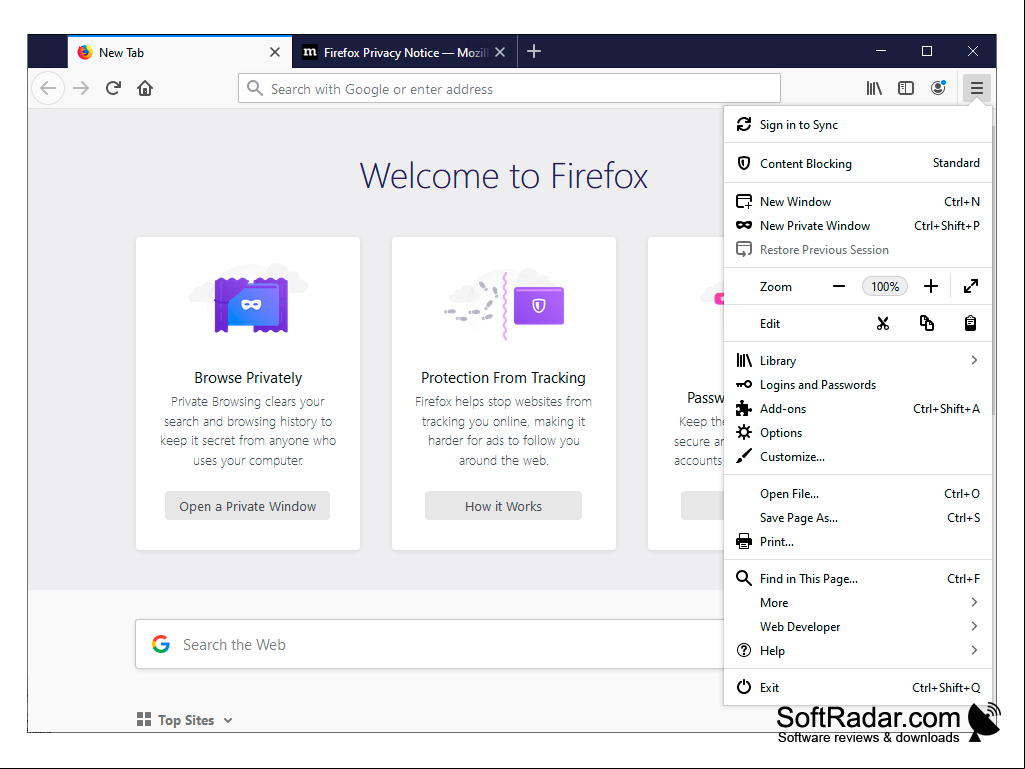Zoom in with the plus button
The width and height of the screenshot is (1025, 769).
[x=931, y=286]
